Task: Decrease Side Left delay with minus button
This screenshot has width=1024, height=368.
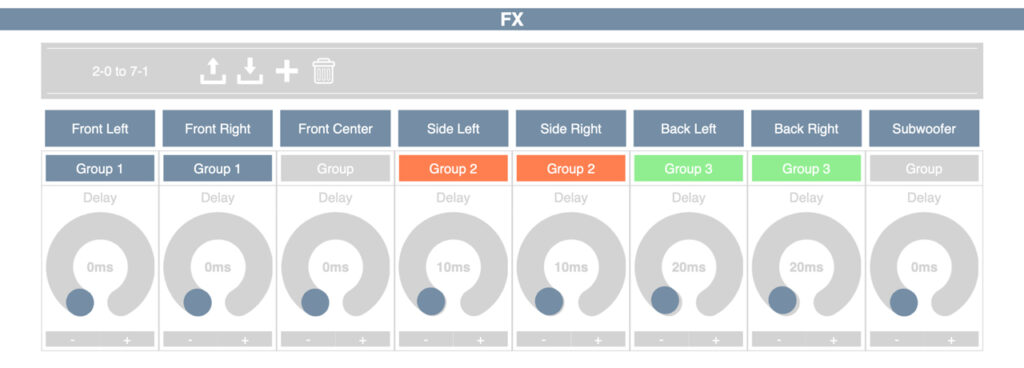Action: 426,340
